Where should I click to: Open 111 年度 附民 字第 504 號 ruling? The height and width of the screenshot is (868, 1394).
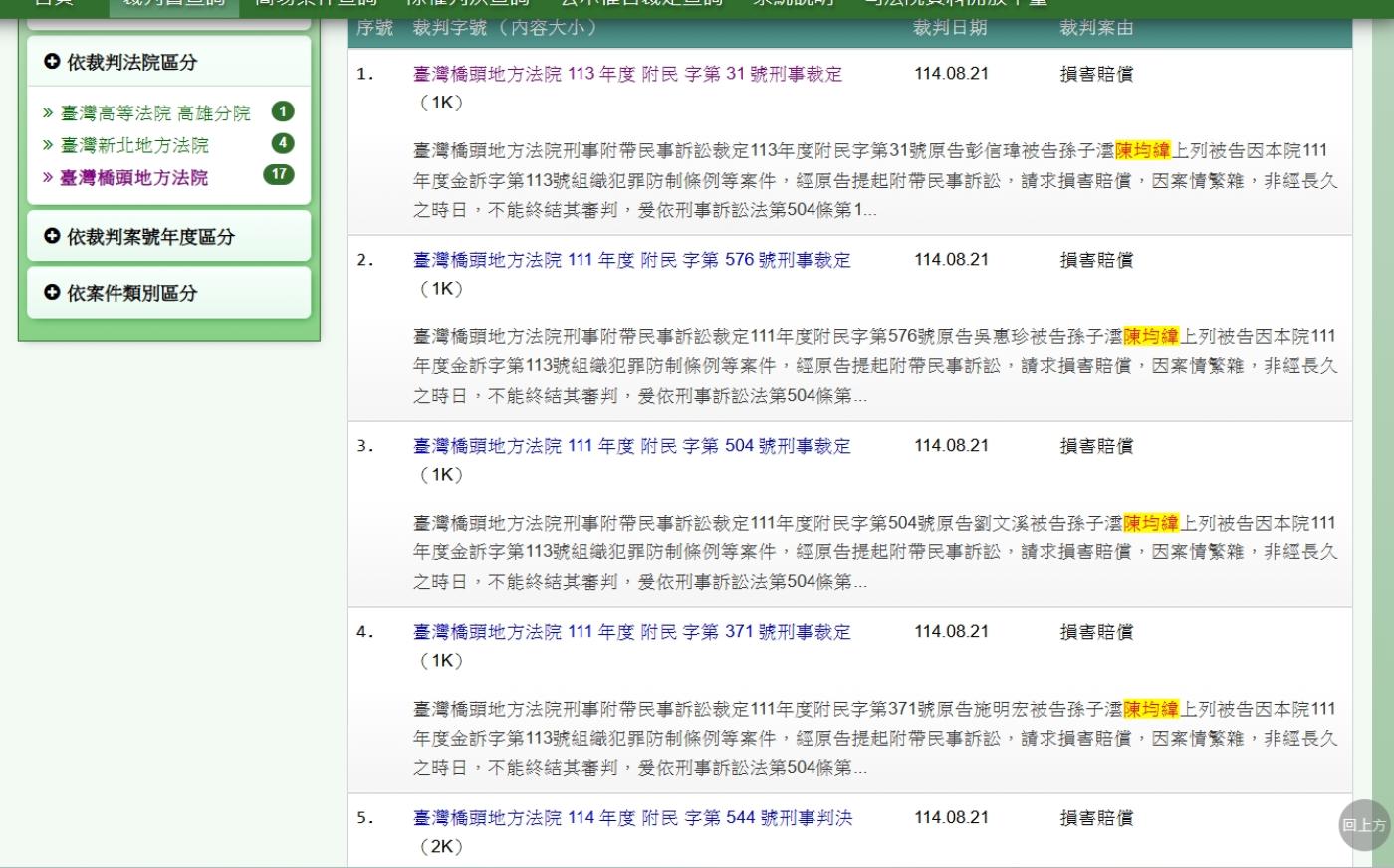(631, 446)
